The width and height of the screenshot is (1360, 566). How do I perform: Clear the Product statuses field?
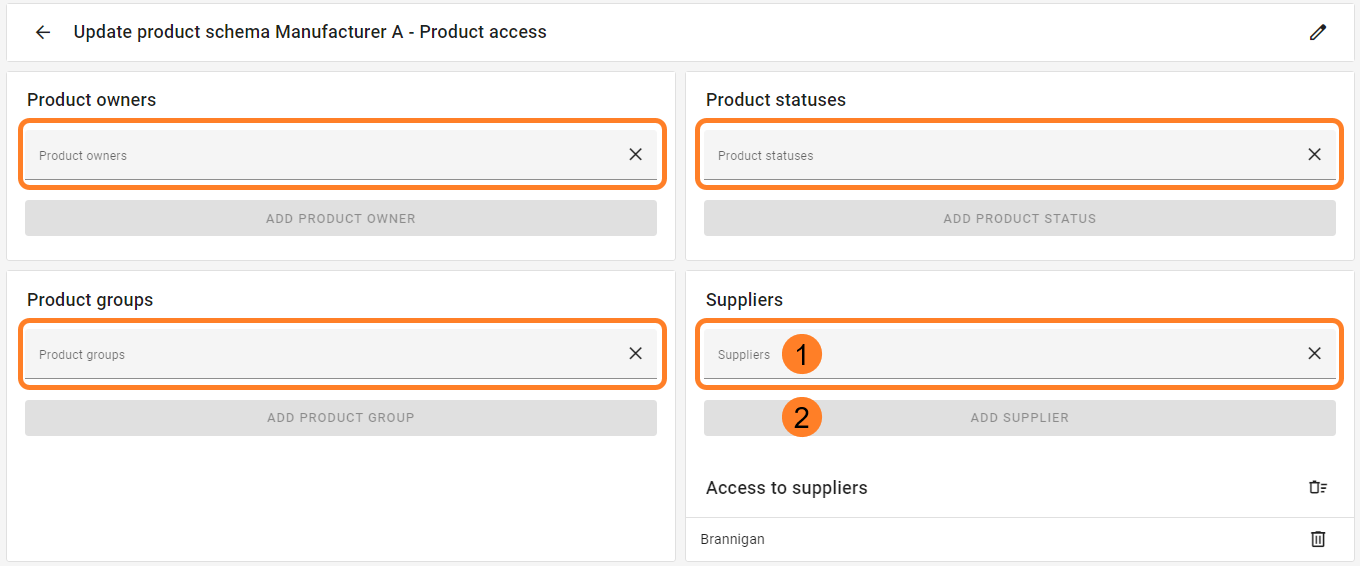tap(1314, 154)
